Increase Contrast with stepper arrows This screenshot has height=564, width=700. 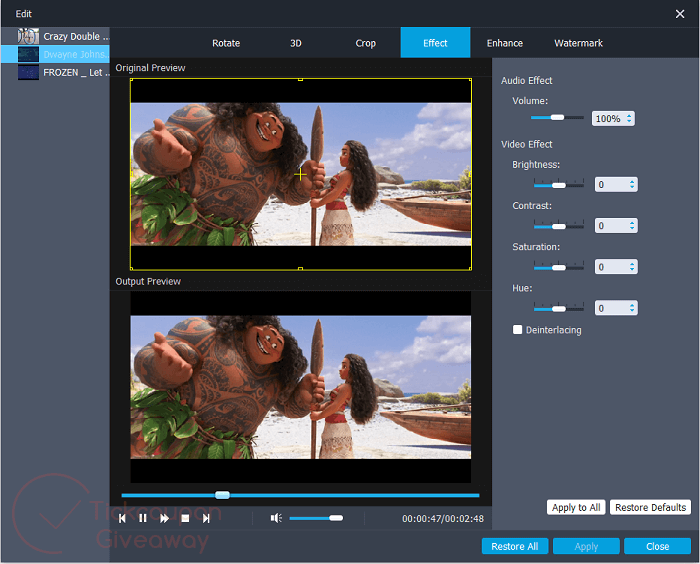[x=632, y=222]
